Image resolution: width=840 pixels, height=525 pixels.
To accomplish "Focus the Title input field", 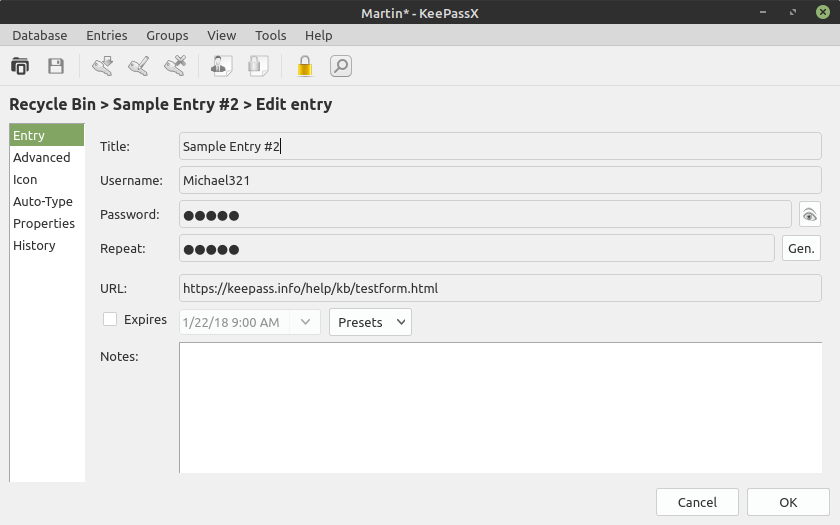I will tap(500, 146).
